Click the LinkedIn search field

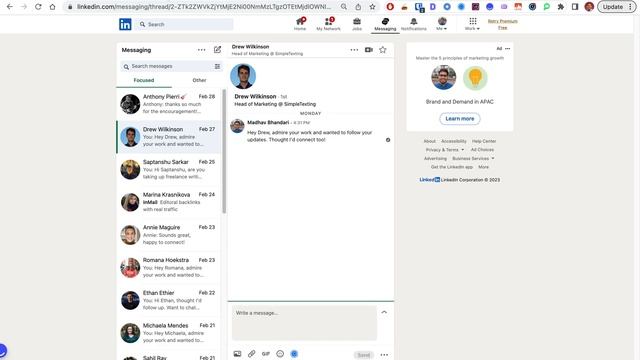[184, 24]
